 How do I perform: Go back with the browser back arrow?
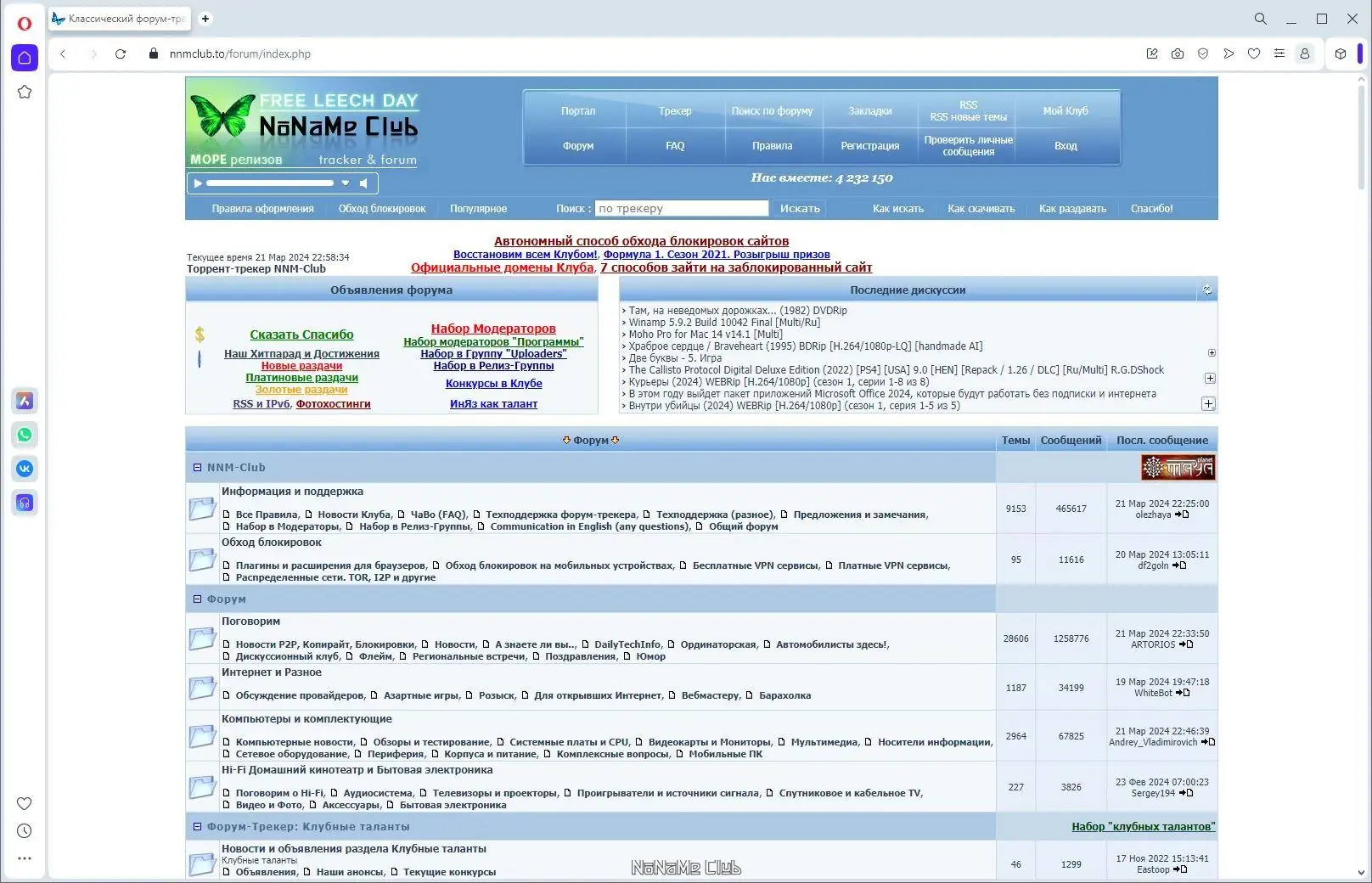click(63, 53)
